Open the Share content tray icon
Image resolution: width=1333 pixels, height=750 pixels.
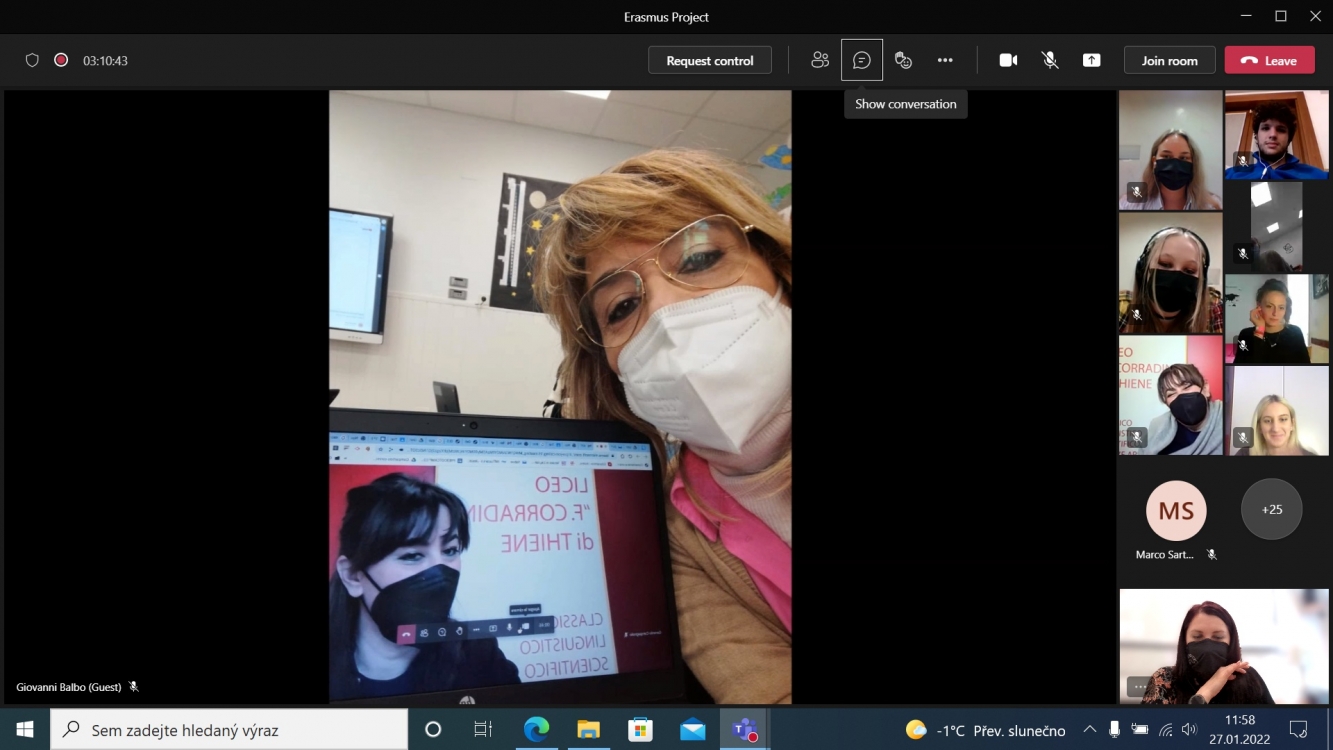click(1092, 60)
